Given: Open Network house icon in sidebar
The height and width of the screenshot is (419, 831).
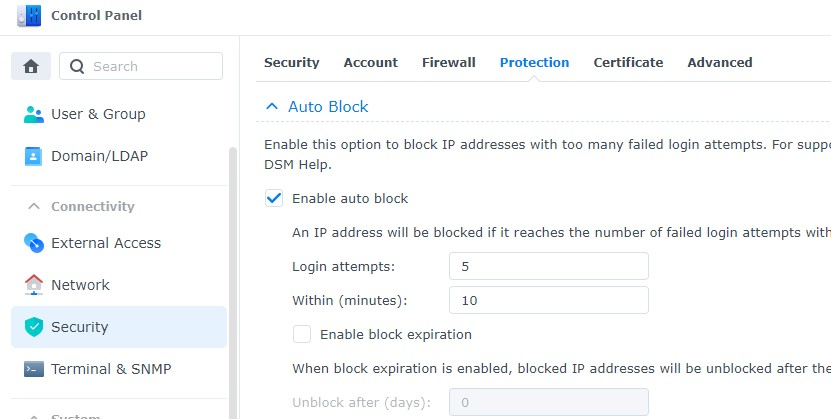Looking at the screenshot, I should click(34, 285).
